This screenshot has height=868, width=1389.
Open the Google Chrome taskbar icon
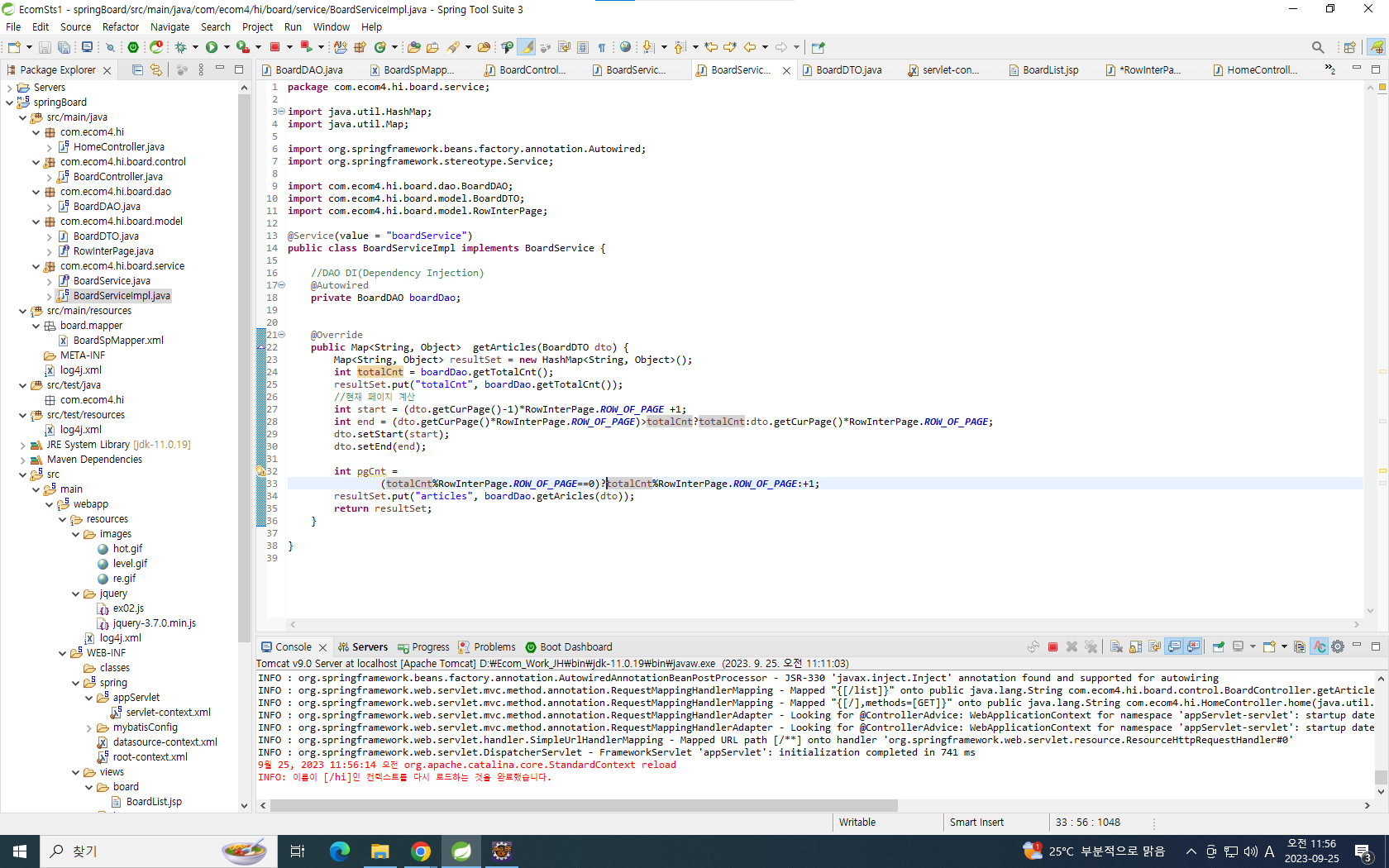(421, 851)
